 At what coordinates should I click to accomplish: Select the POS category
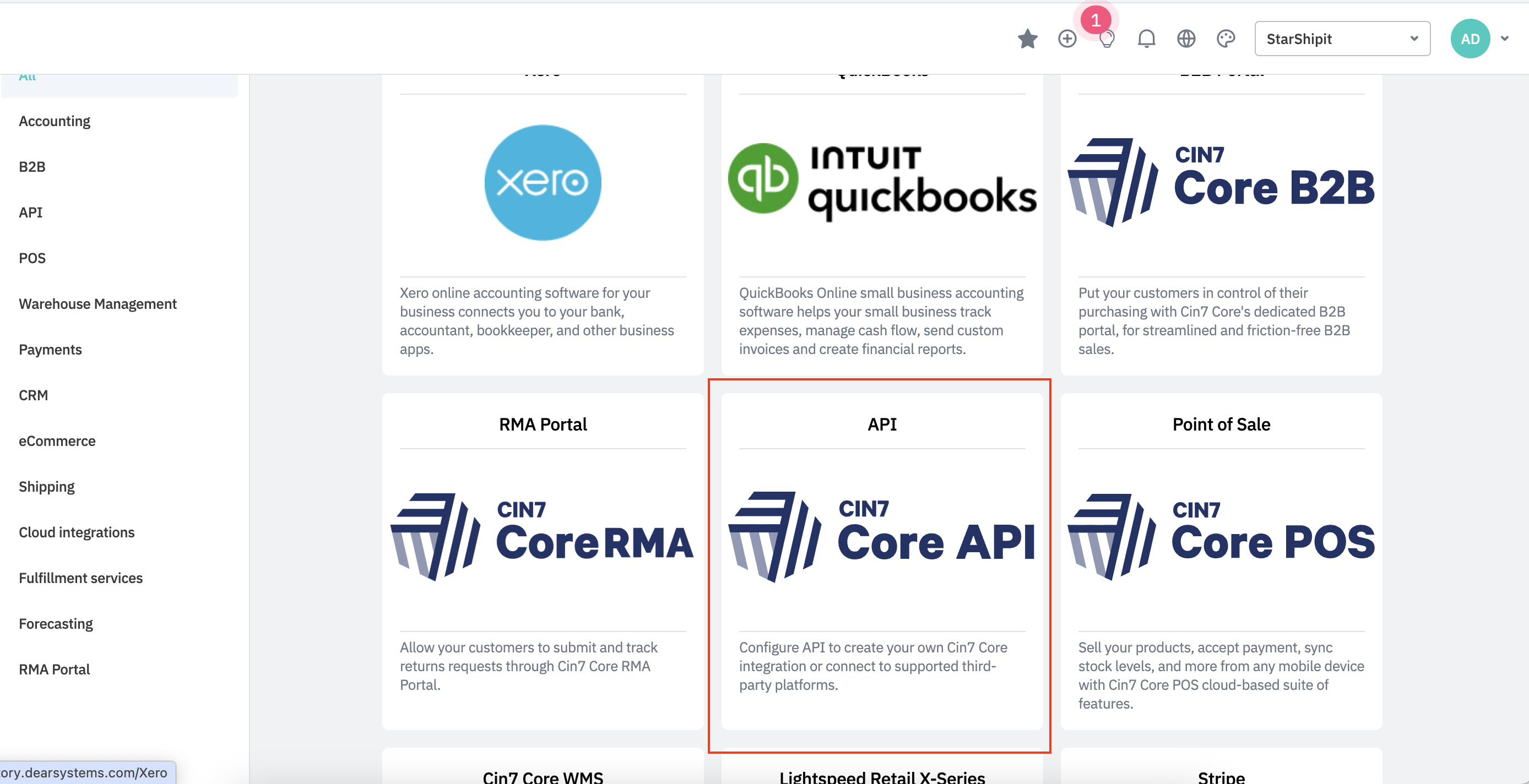click(x=32, y=258)
